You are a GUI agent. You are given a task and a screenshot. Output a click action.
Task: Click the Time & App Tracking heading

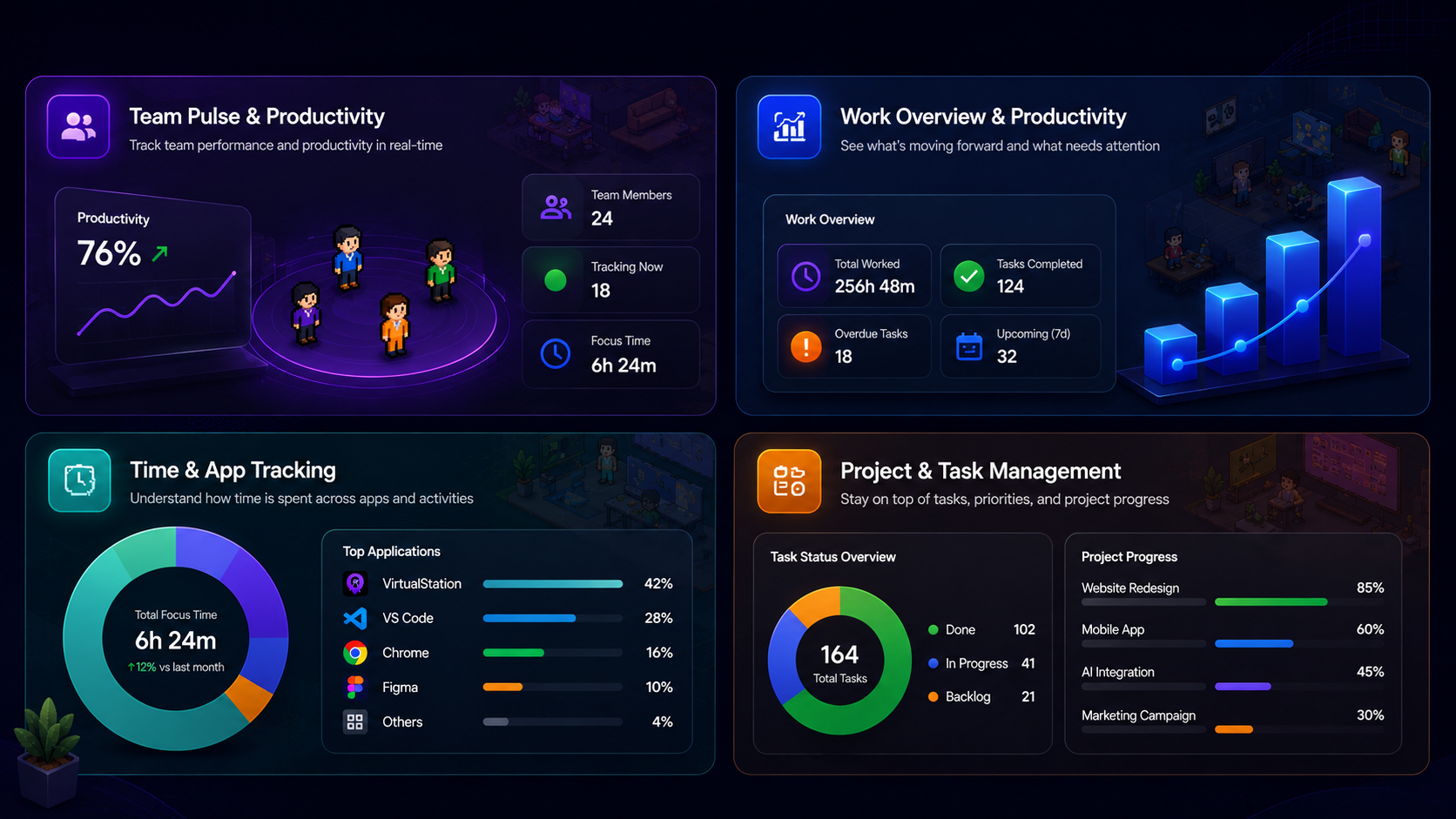tap(233, 470)
